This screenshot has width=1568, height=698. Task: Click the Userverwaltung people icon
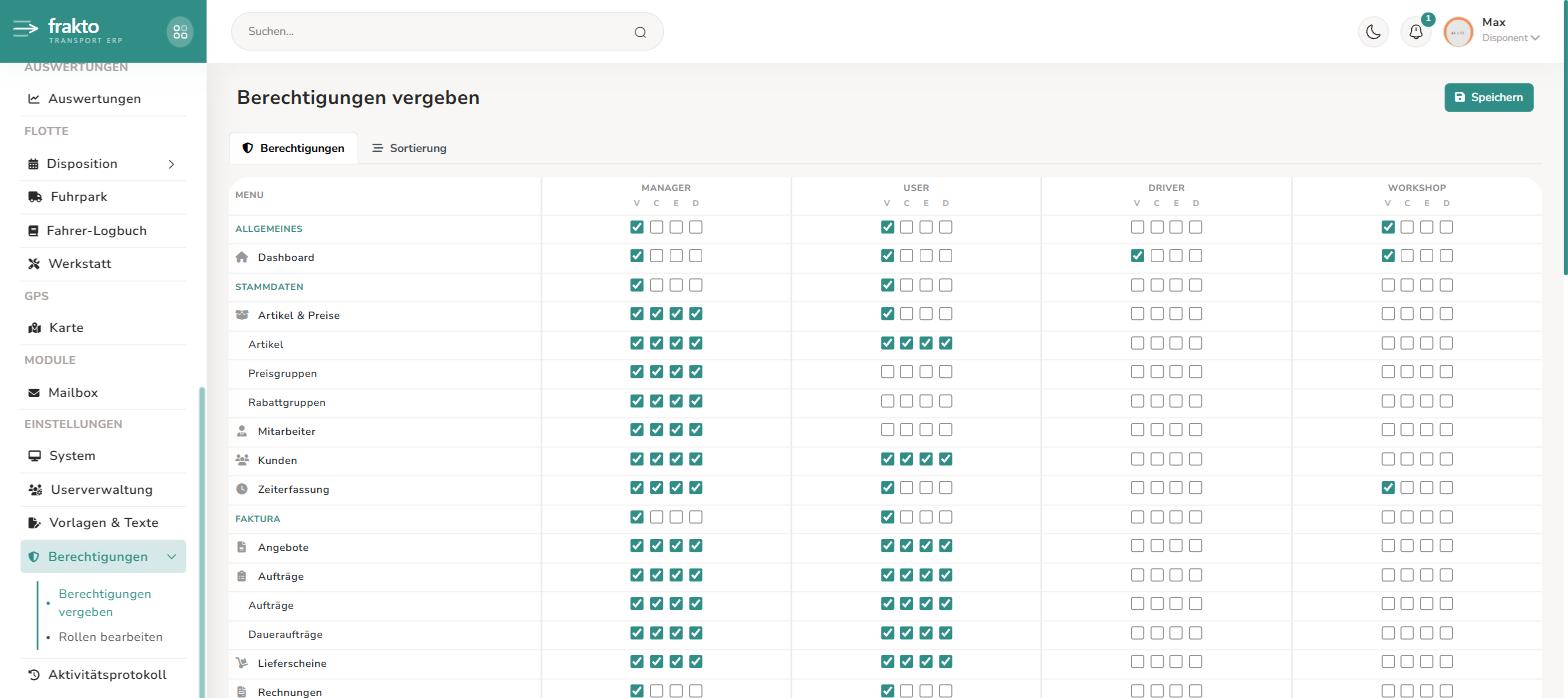35,490
